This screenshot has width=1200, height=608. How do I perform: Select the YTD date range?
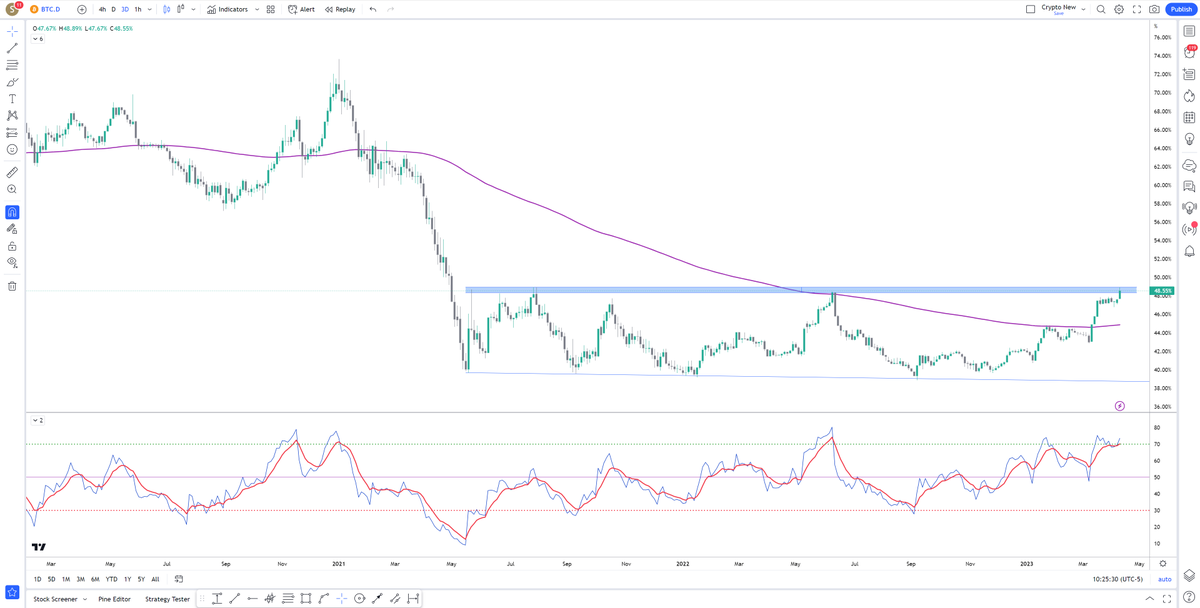pyautogui.click(x=111, y=579)
